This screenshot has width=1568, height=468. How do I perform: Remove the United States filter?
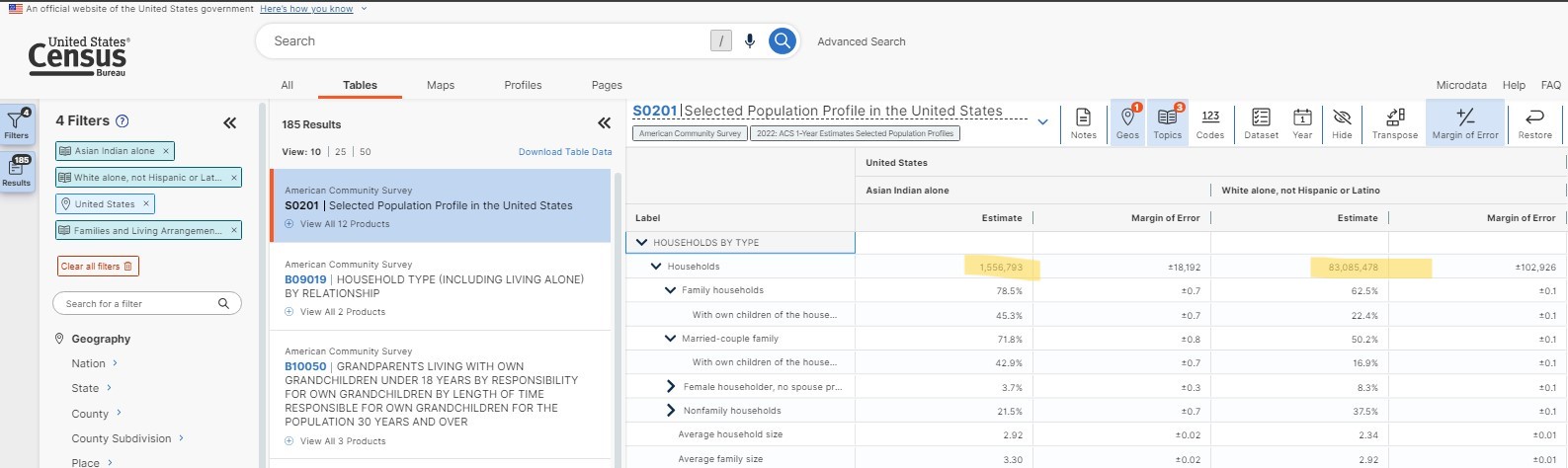pyautogui.click(x=146, y=204)
